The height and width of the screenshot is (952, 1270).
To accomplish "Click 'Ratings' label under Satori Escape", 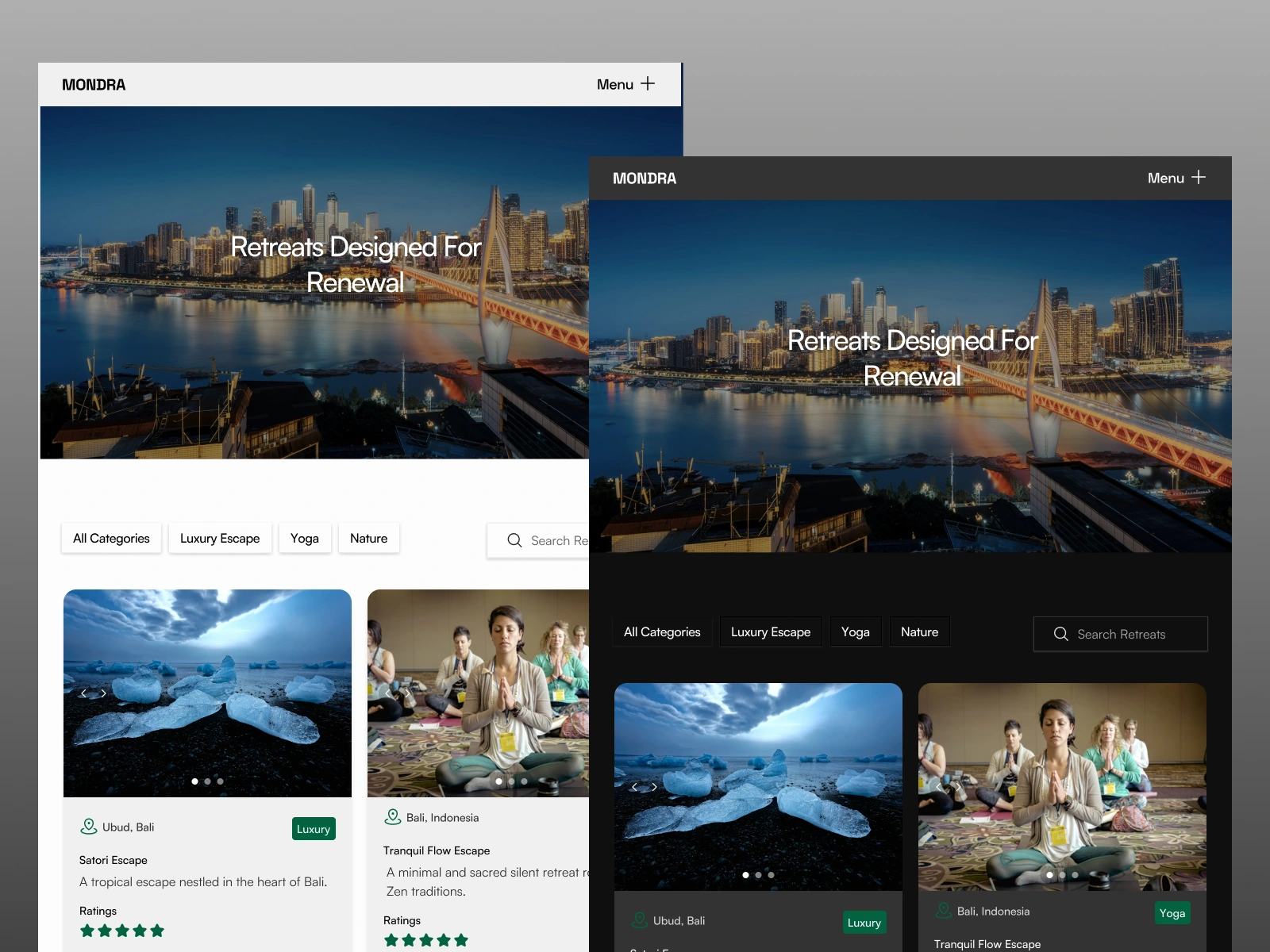I will pyautogui.click(x=98, y=911).
